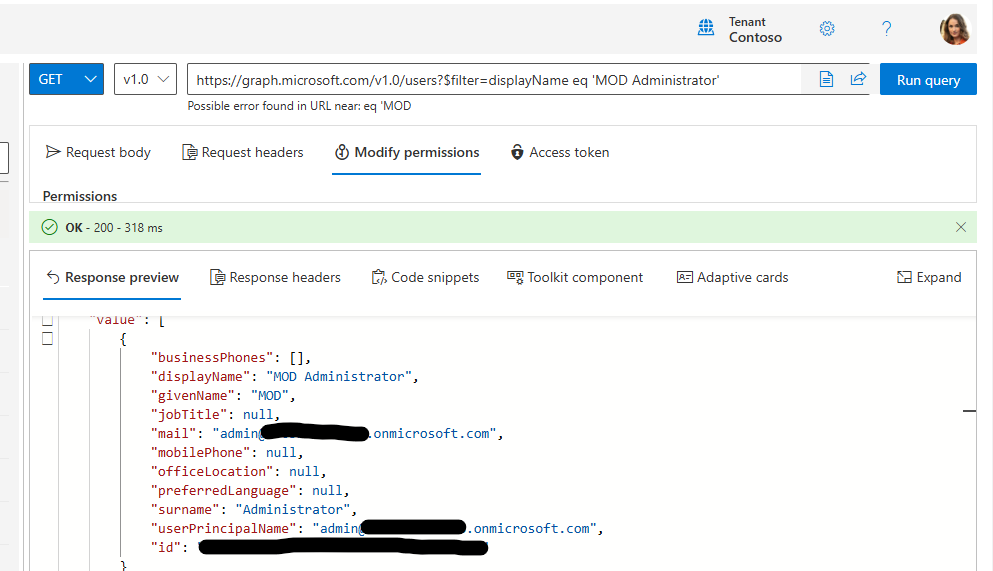Click the "id" JSON key
Viewport: 993px width, 571px height.
tap(165, 548)
